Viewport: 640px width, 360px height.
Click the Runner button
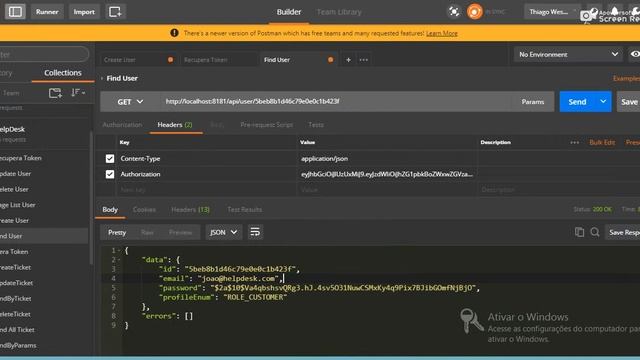[47, 11]
